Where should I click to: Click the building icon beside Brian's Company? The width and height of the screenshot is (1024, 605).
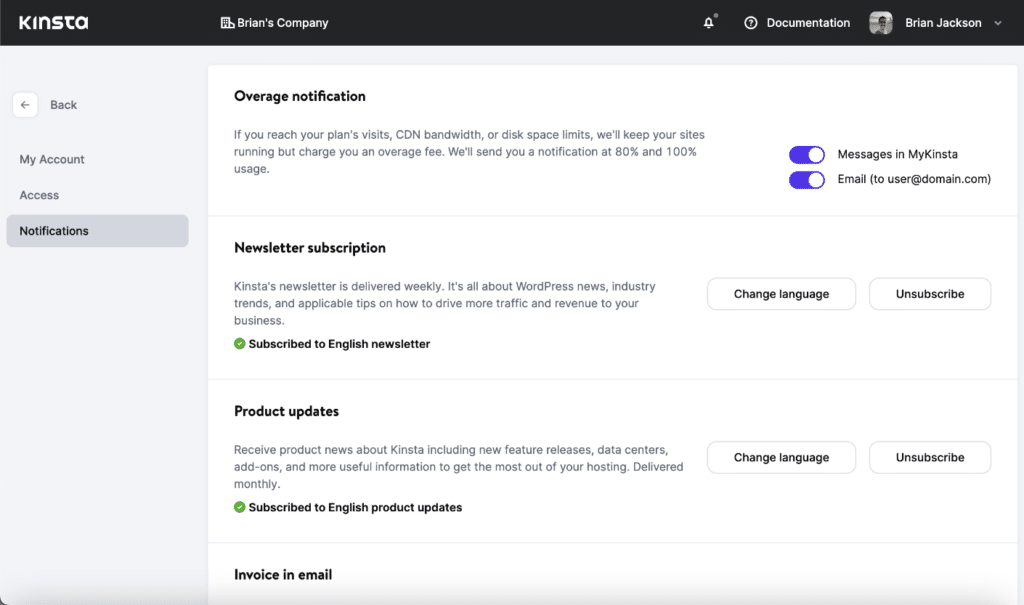coord(227,23)
